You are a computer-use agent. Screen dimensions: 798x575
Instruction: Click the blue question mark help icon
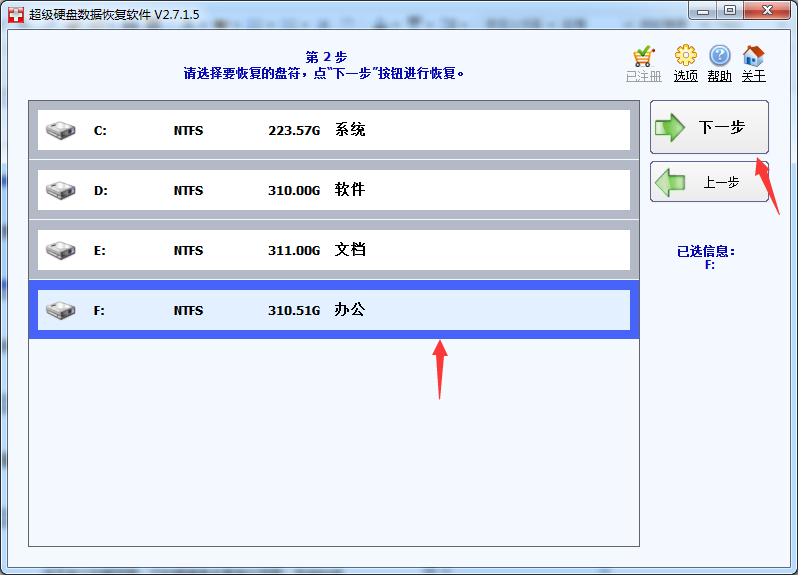pyautogui.click(x=719, y=56)
